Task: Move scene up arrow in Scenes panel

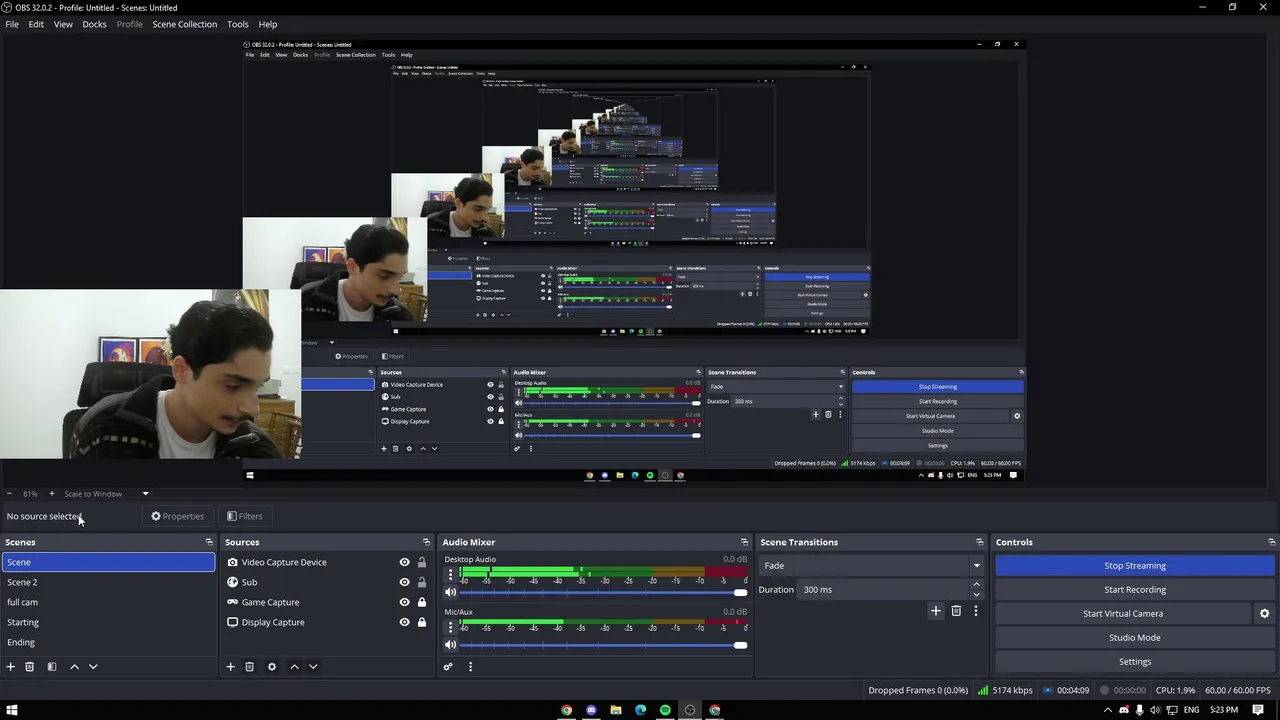Action: click(x=74, y=667)
